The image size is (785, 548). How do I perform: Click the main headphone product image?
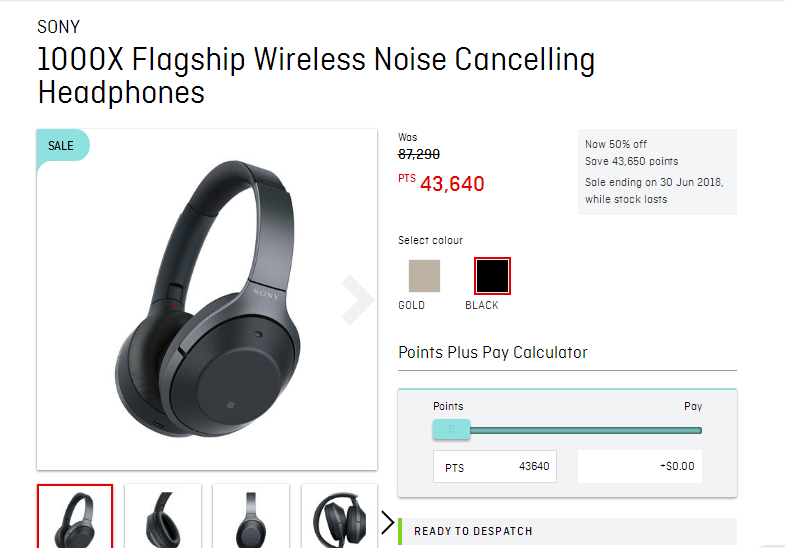207,299
